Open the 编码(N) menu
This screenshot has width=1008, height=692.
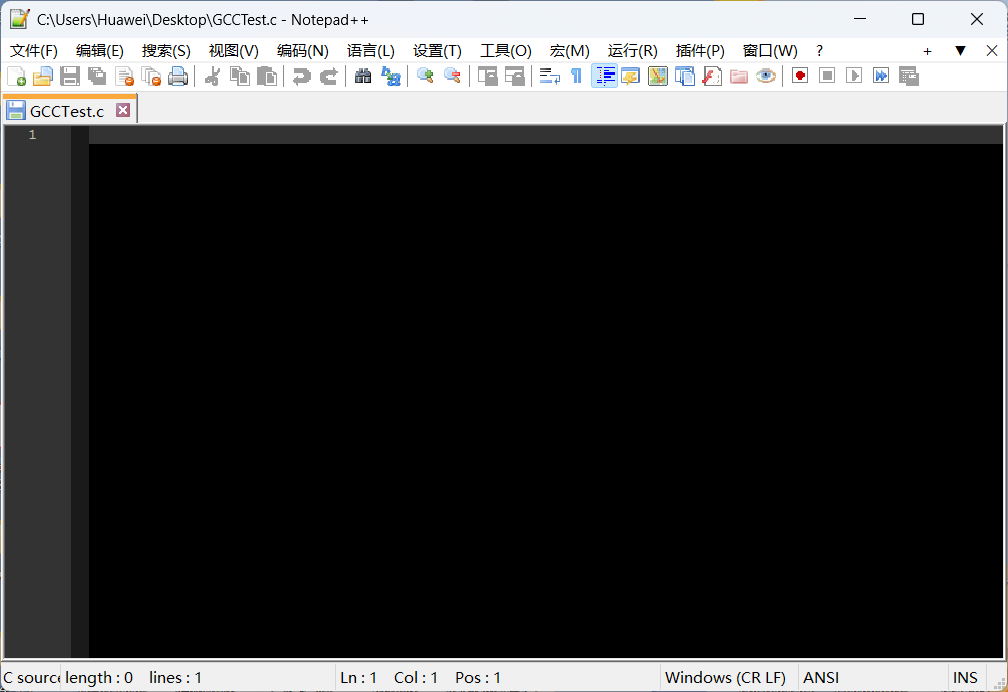(x=303, y=51)
